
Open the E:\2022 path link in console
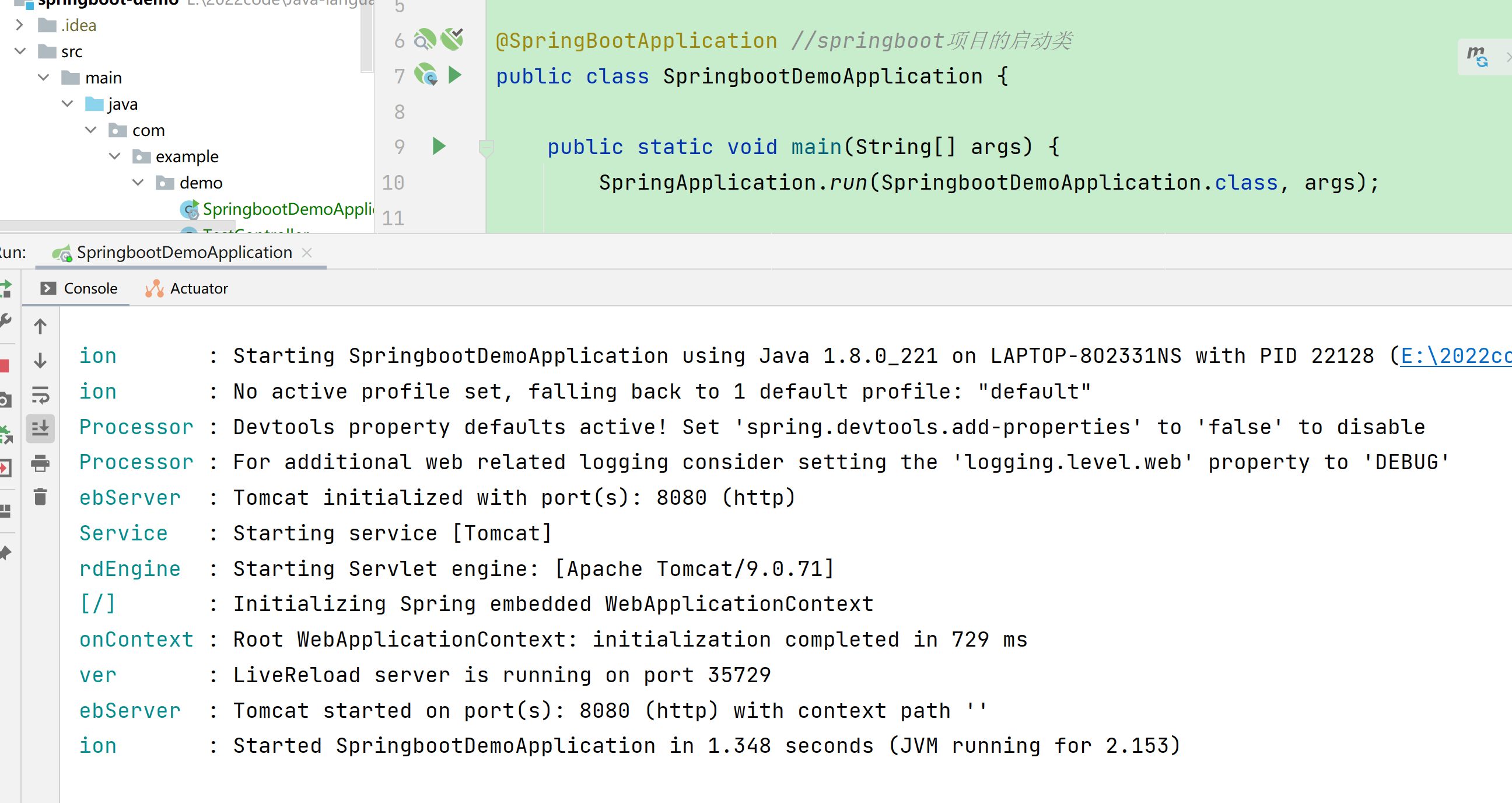click(1454, 357)
